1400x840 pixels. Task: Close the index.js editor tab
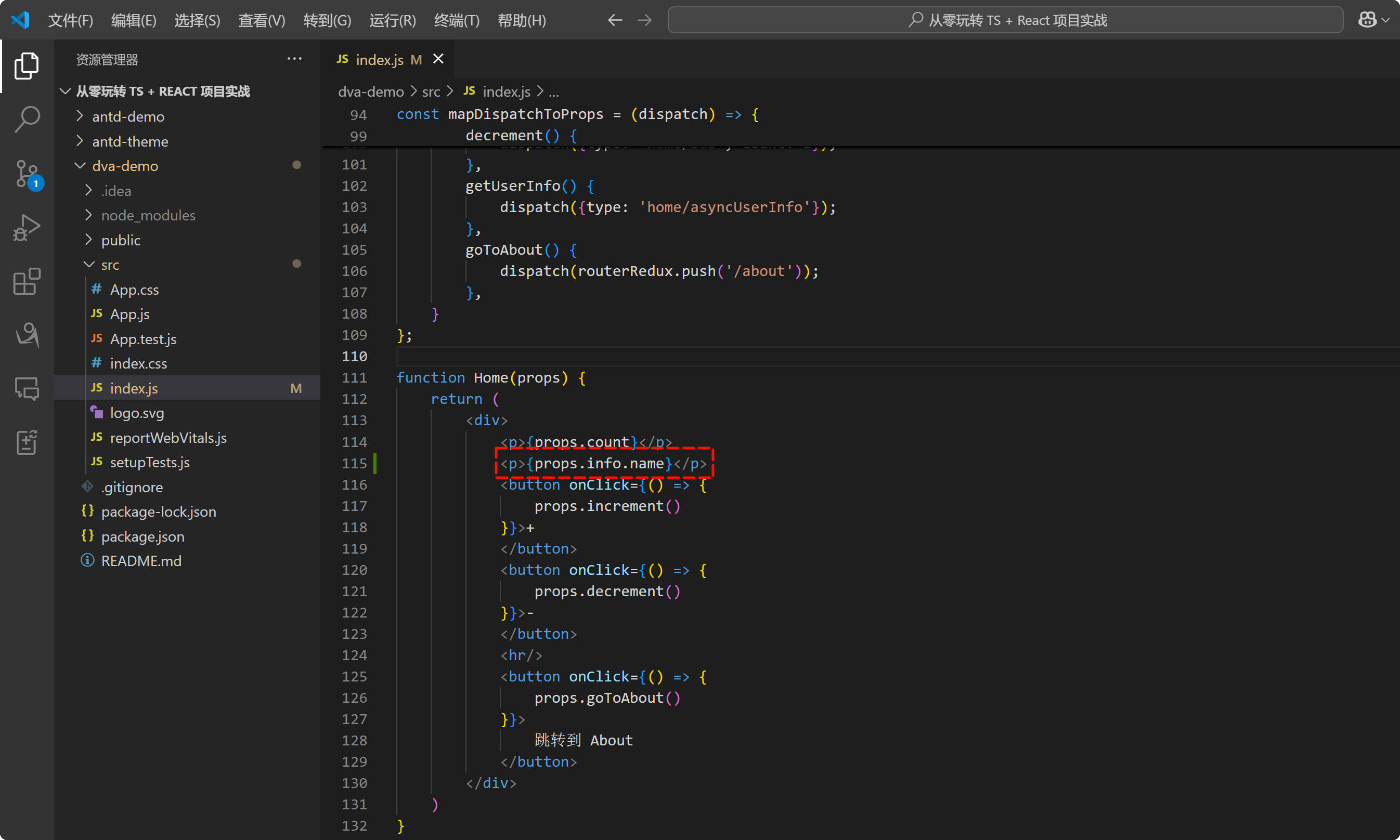(x=438, y=59)
